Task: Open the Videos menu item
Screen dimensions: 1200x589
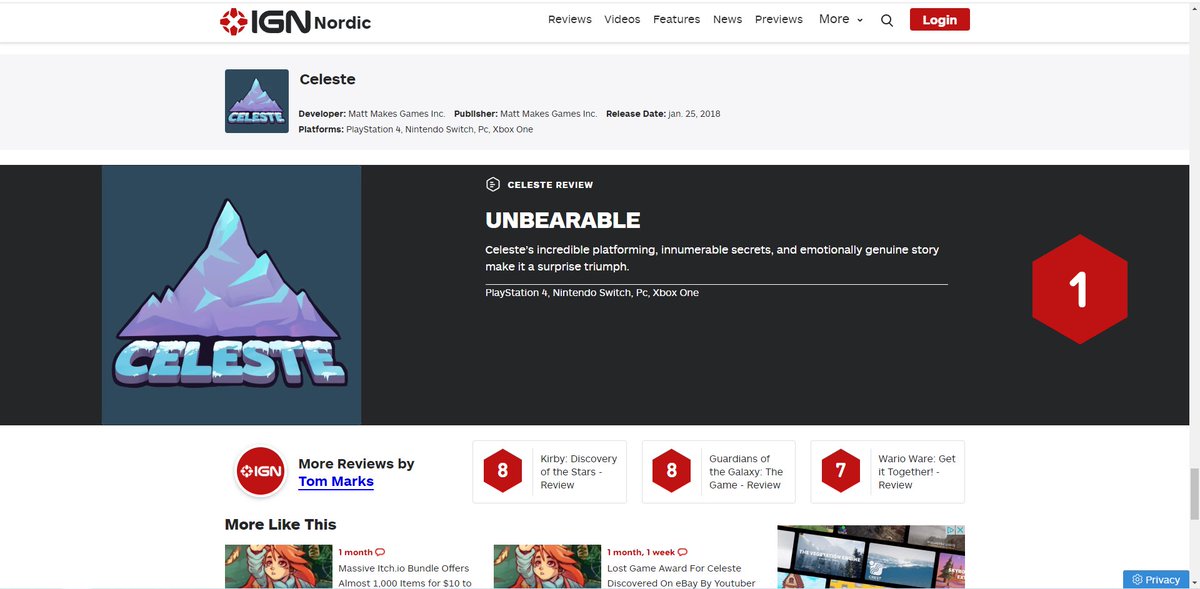Action: [x=622, y=19]
